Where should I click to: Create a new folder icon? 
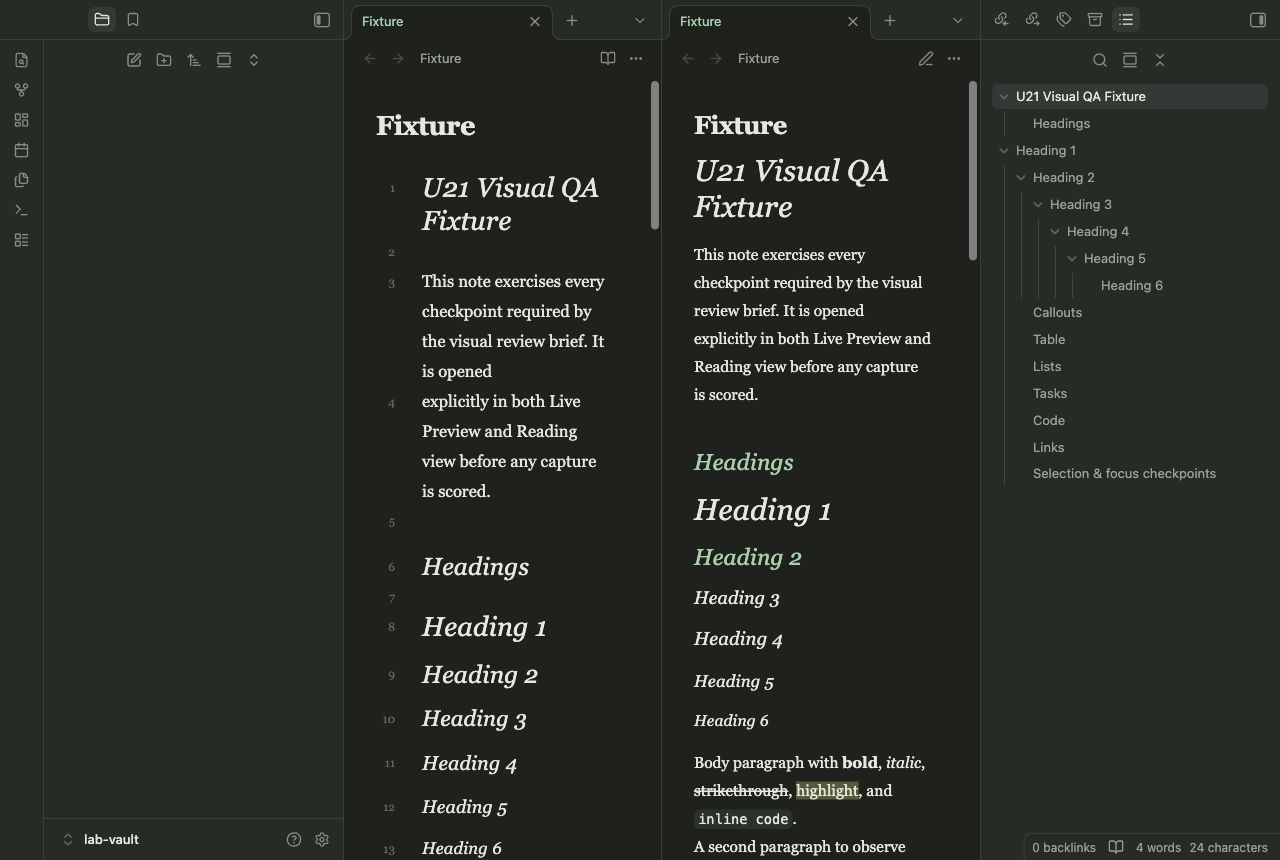tap(164, 60)
